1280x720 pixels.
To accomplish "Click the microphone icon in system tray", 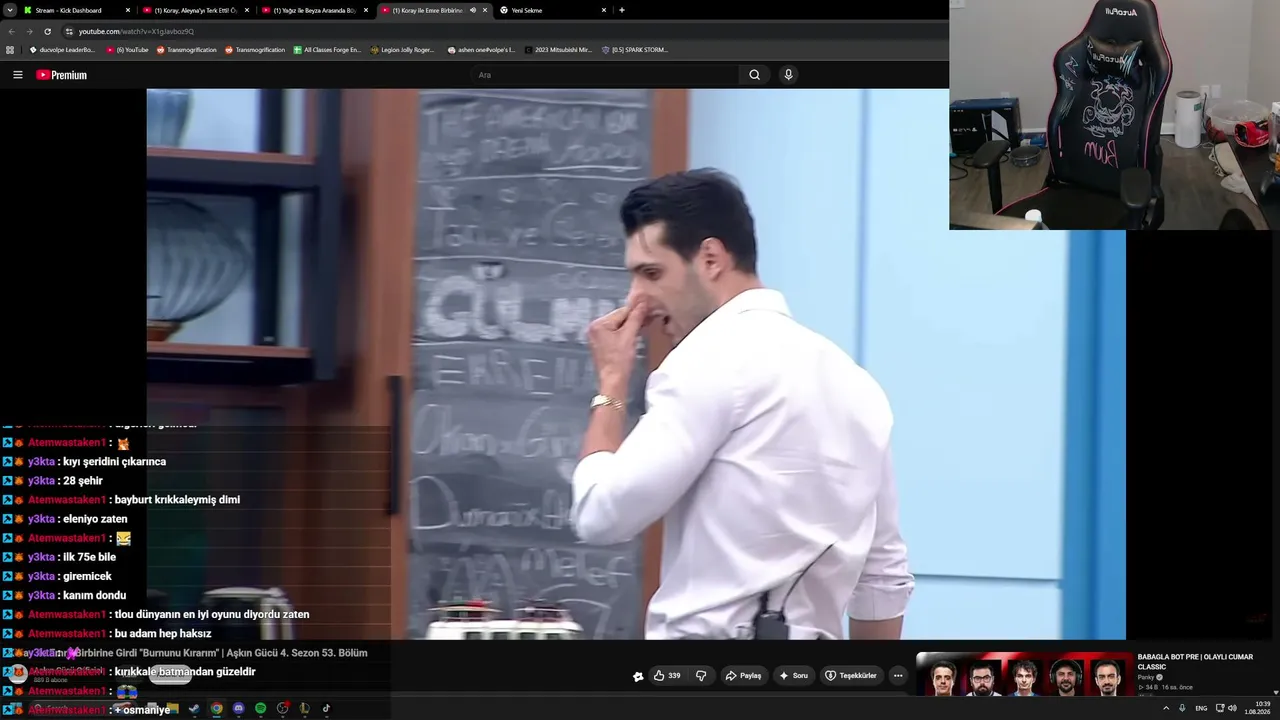I will pyautogui.click(x=1183, y=708).
